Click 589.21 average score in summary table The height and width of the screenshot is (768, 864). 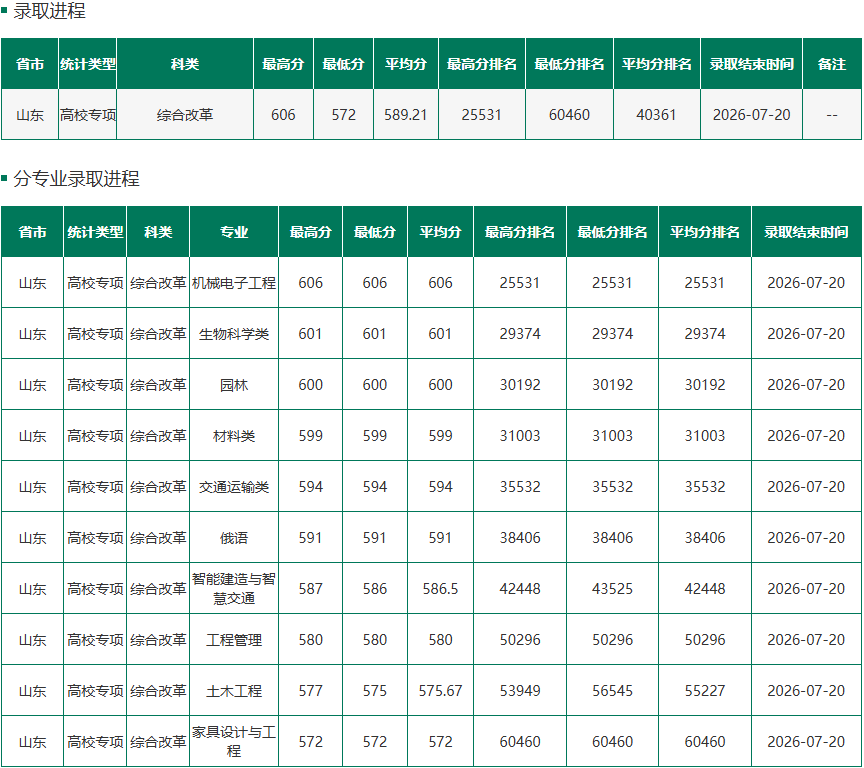pos(406,115)
